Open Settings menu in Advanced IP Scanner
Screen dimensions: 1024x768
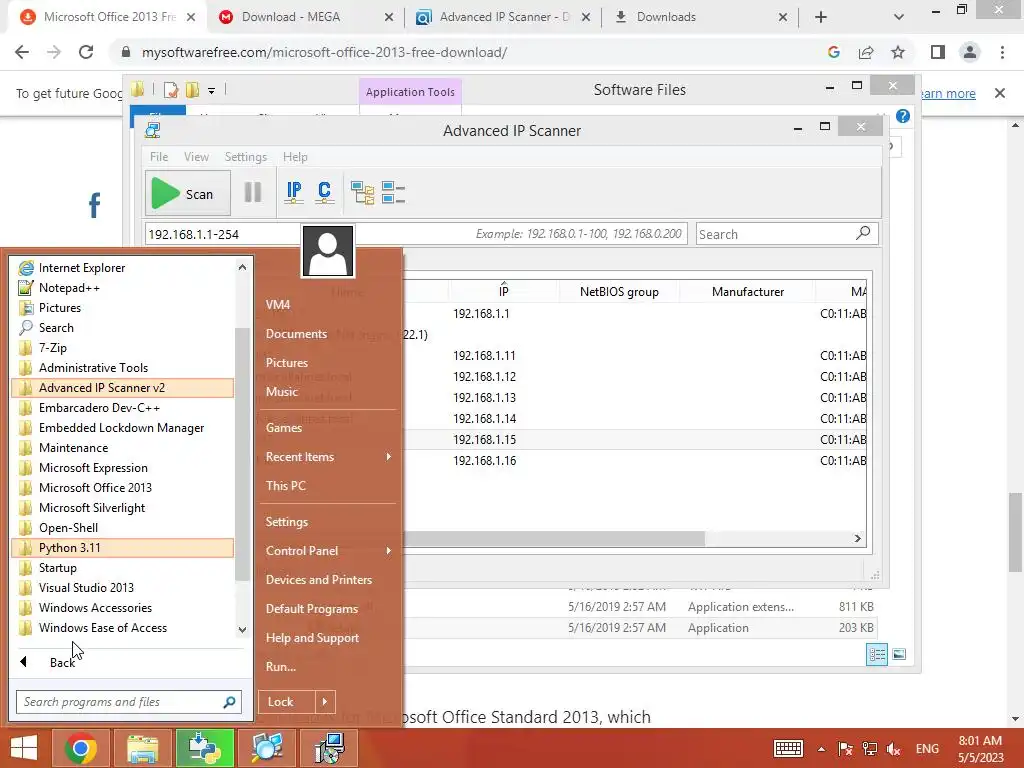click(x=246, y=157)
